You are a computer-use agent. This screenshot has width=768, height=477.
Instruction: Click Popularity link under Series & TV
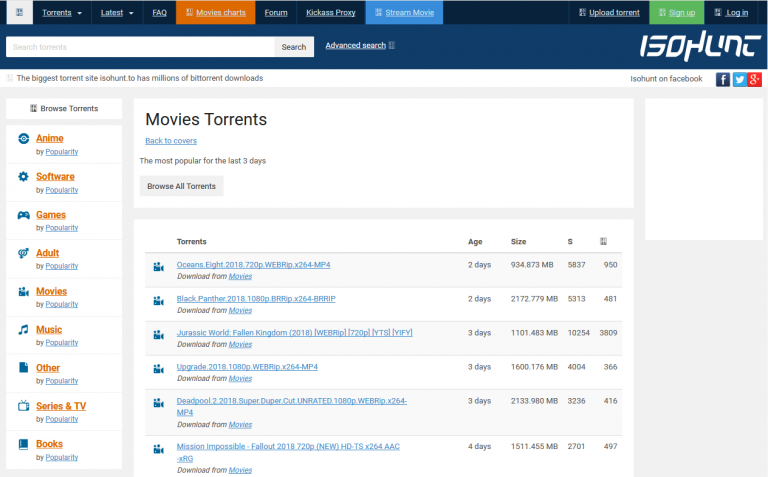pyautogui.click(x=62, y=419)
